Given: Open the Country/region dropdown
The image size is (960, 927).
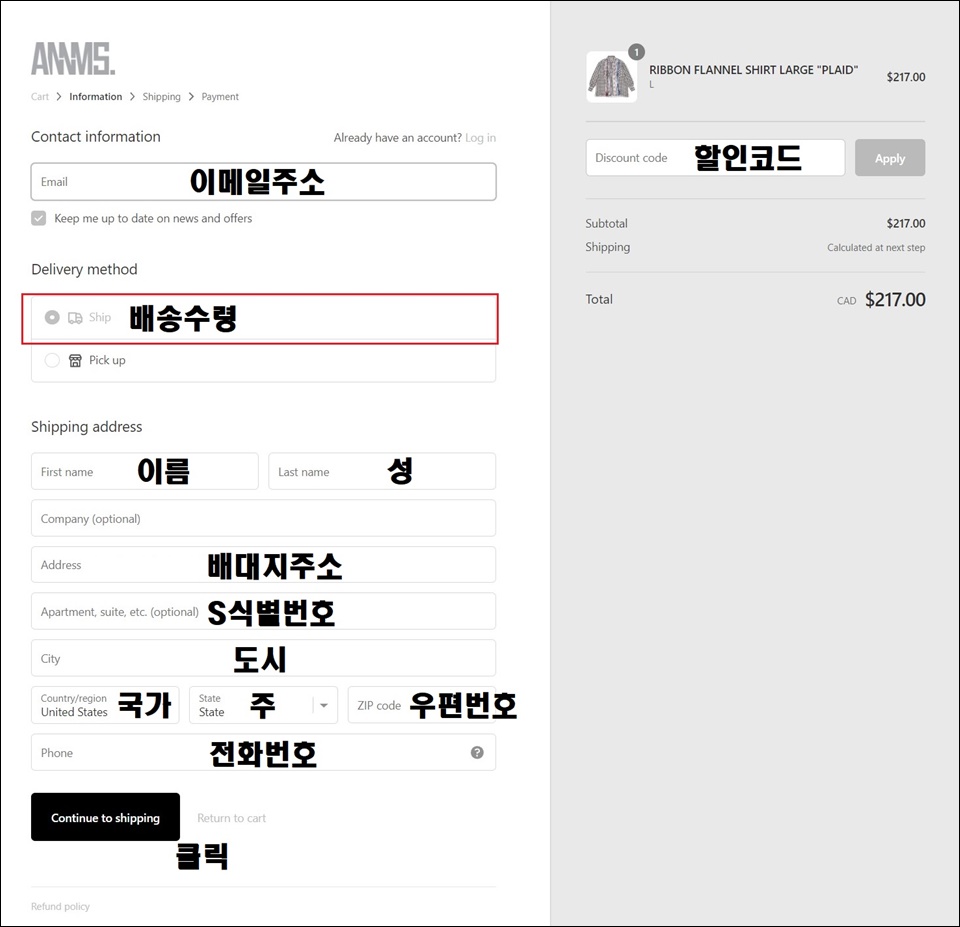Looking at the screenshot, I should pos(105,705).
